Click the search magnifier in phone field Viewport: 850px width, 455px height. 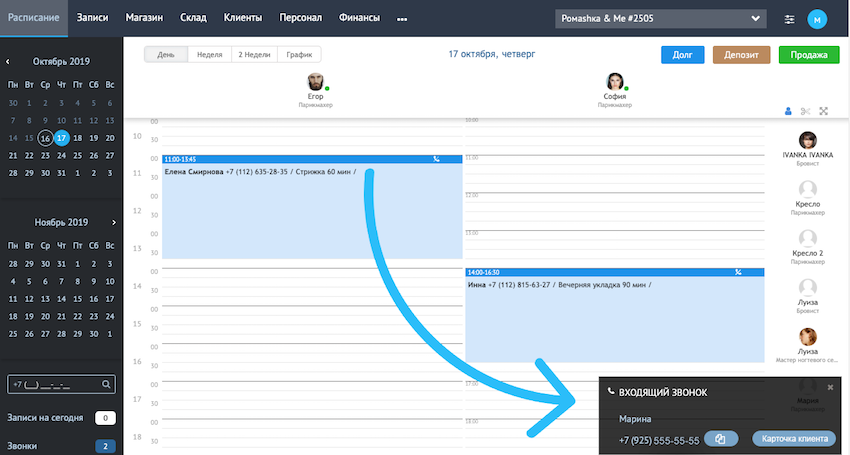tap(106, 383)
